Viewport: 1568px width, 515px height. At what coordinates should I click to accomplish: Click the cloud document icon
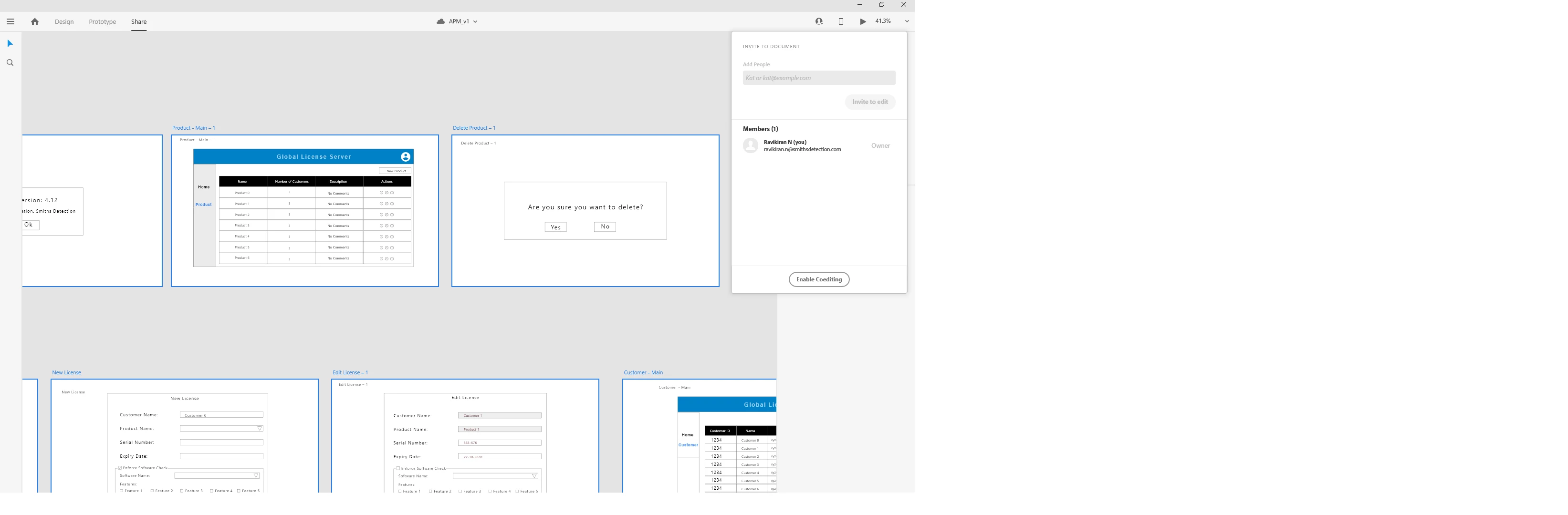[441, 21]
